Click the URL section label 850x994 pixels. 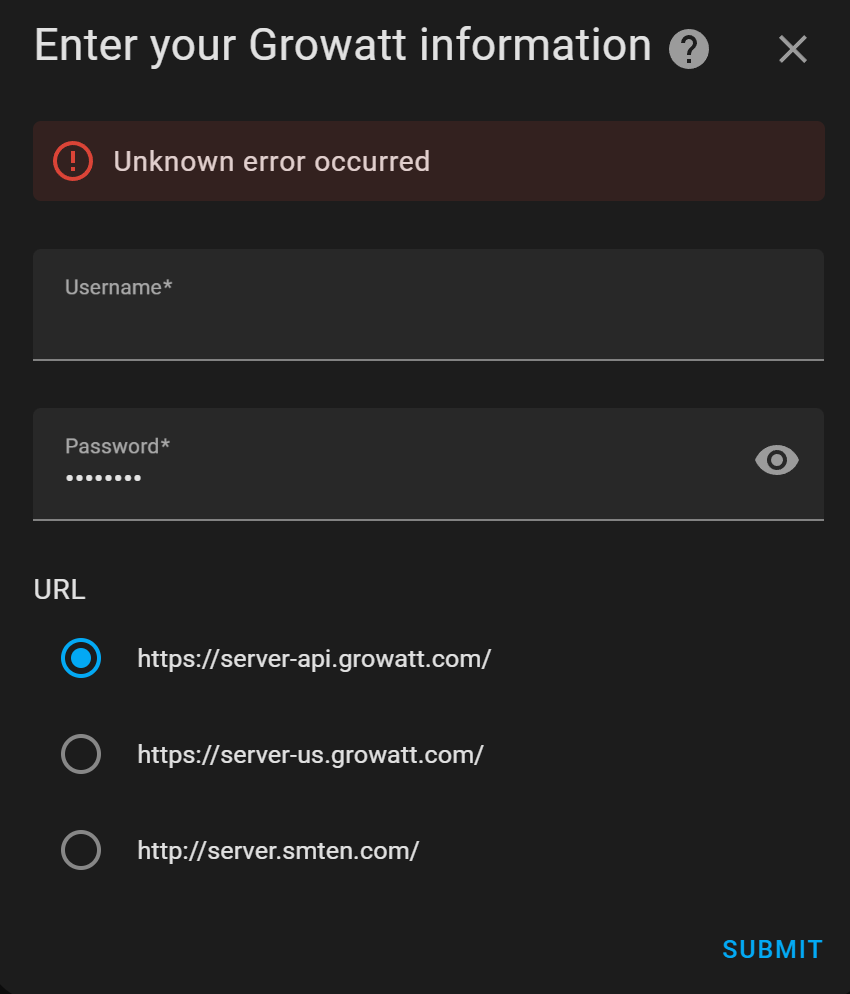coord(59,590)
